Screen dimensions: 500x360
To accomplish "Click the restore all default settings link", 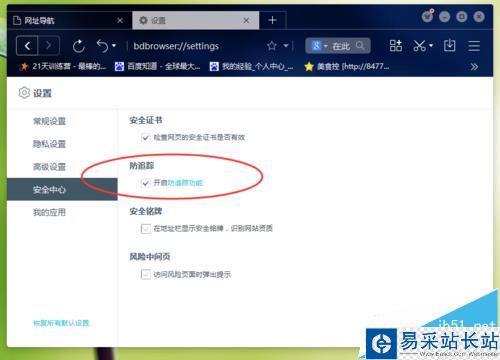I will click(x=61, y=323).
